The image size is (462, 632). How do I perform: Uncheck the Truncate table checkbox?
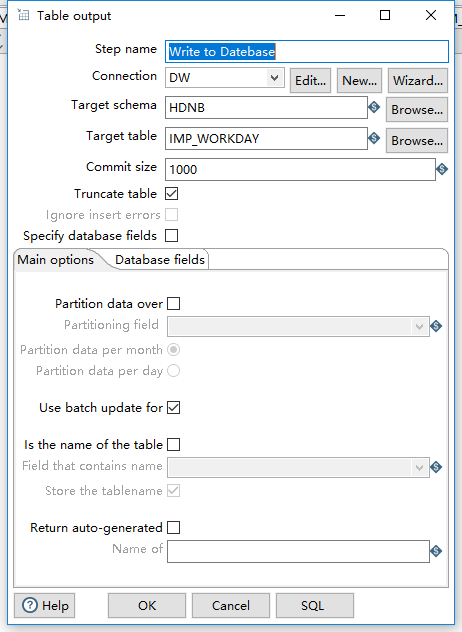coord(171,194)
